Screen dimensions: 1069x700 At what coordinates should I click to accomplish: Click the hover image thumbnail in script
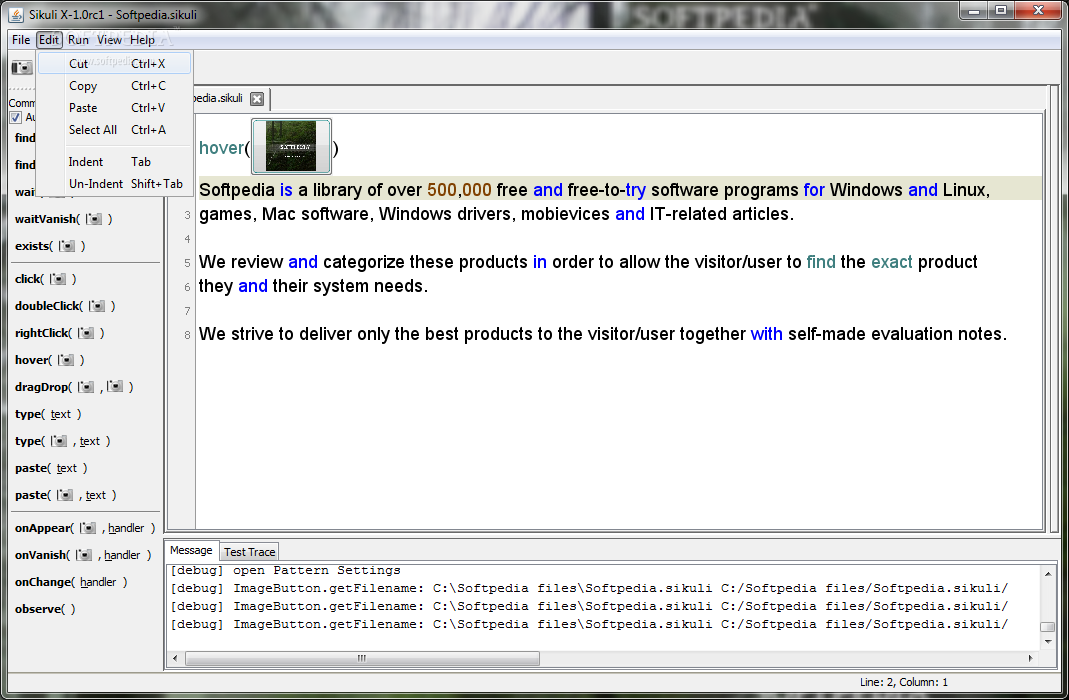(291, 146)
